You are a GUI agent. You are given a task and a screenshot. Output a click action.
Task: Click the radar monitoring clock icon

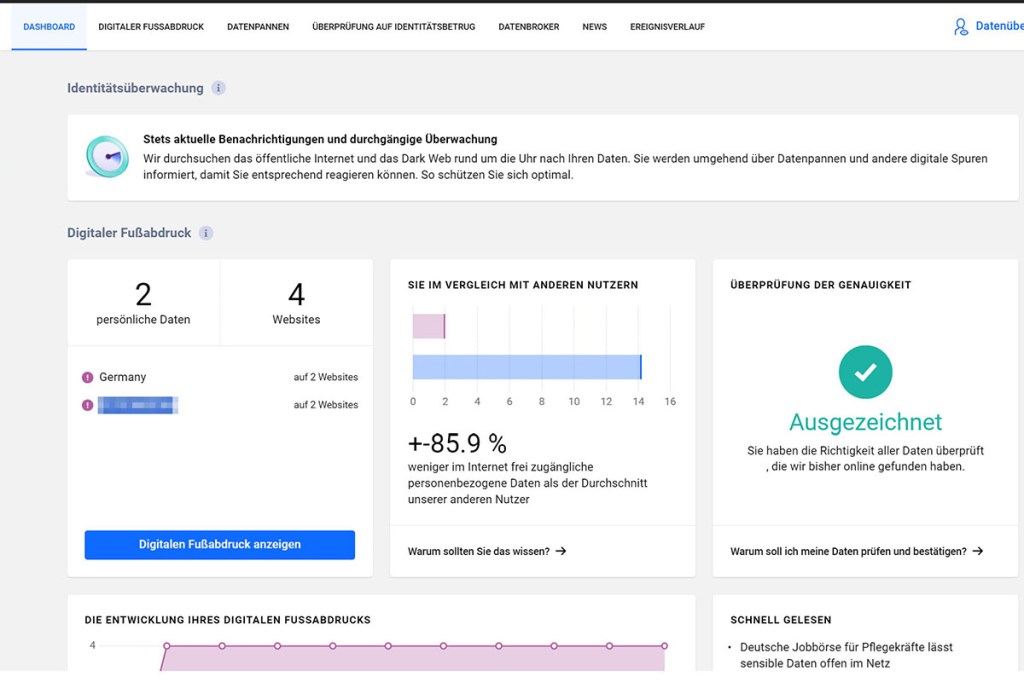point(107,157)
